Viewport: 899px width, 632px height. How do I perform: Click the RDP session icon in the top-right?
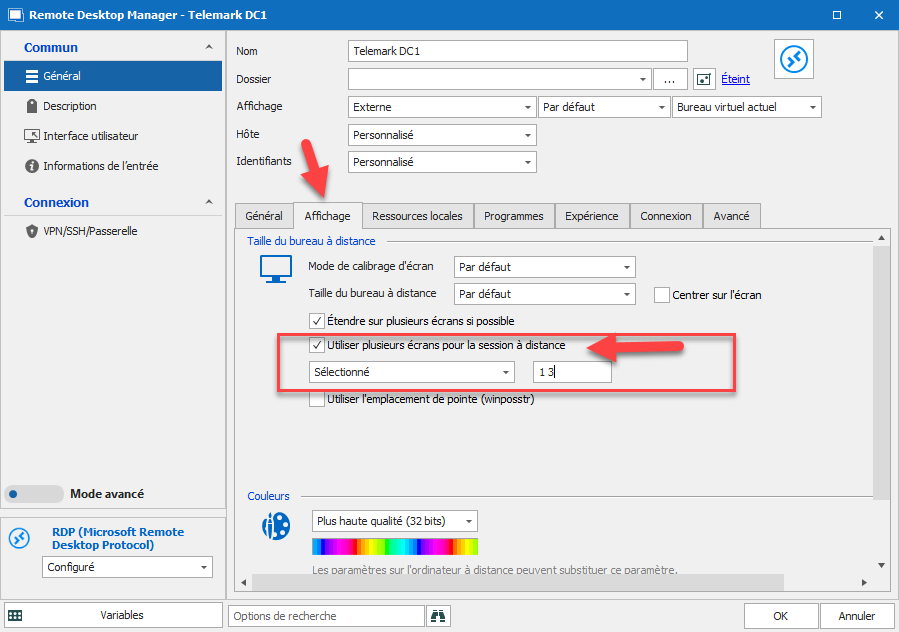click(x=793, y=58)
